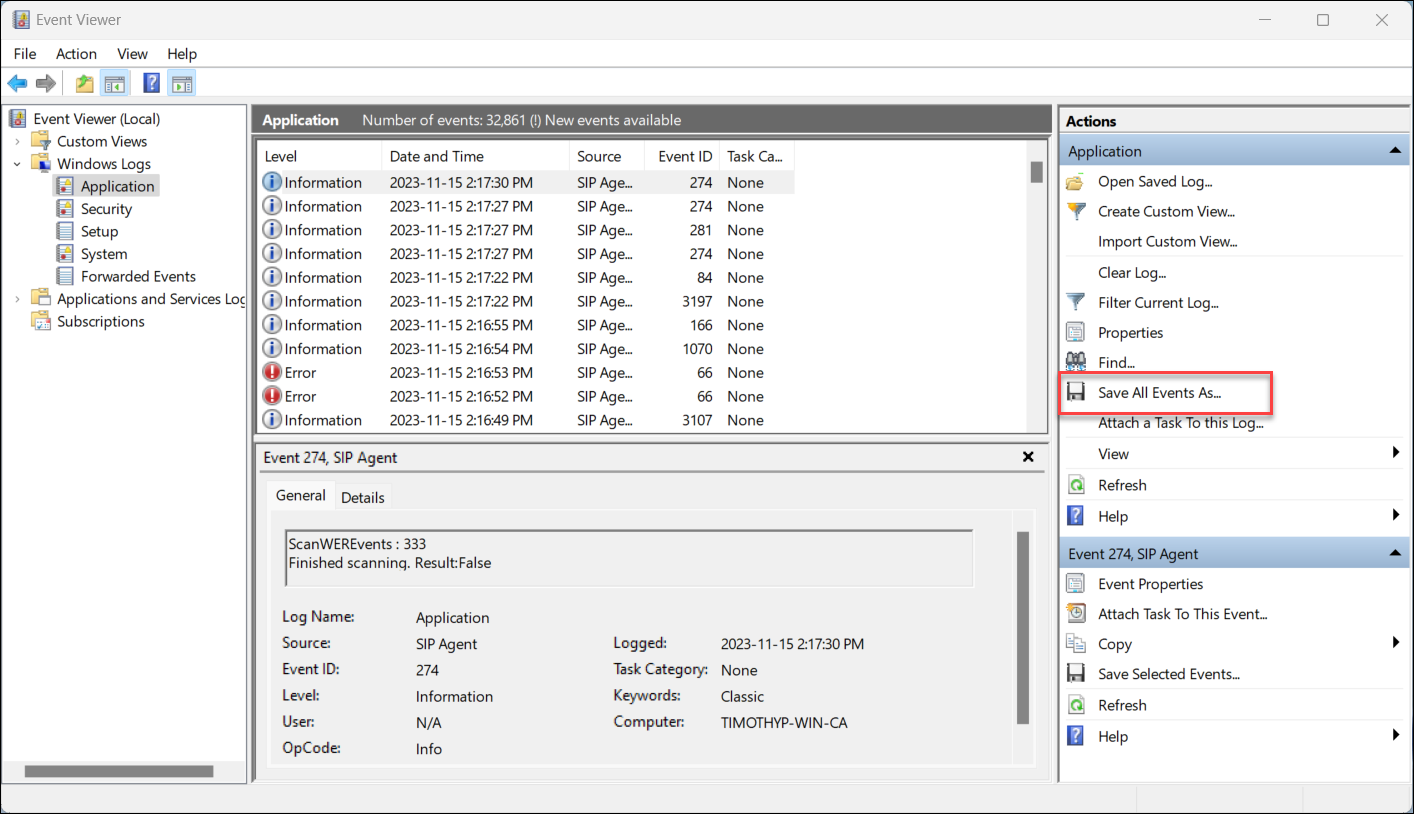
Task: Click the console tree horizontal scrollbar thumb
Action: point(119,771)
